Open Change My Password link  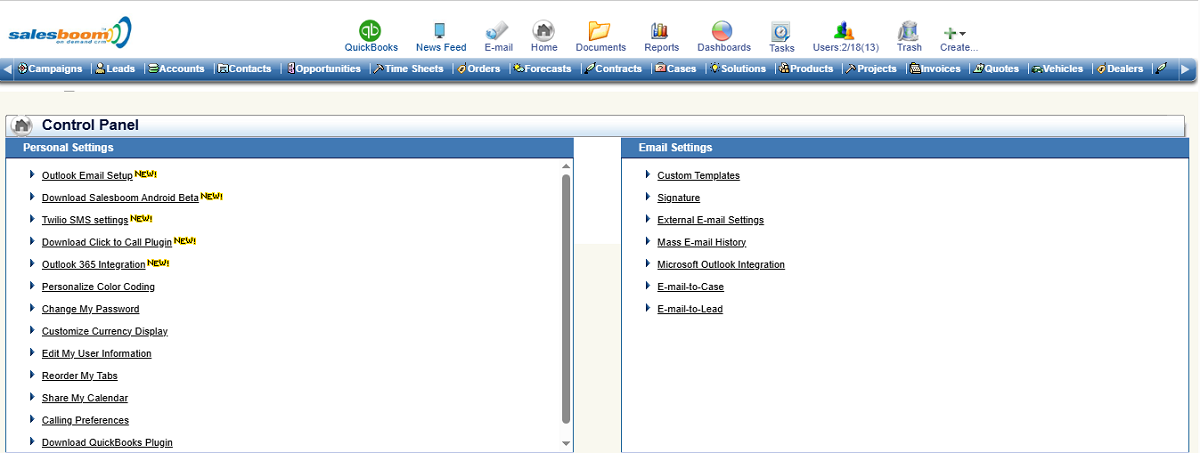tap(91, 309)
